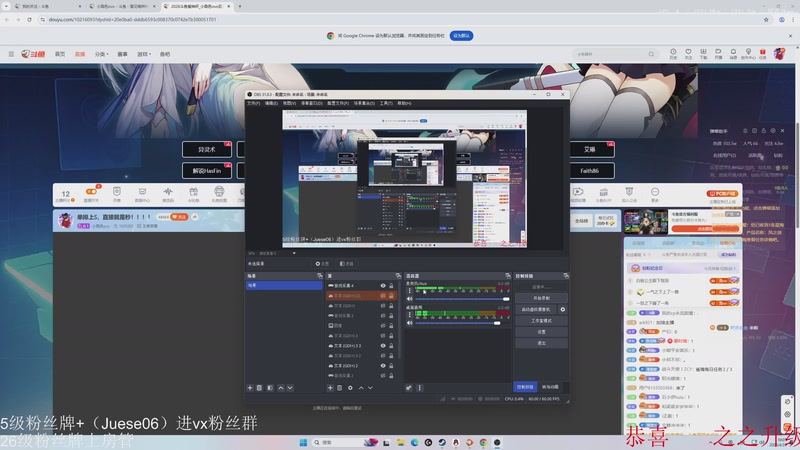Screen dimensions: 800x450
Task: Open 工具(T) menu in OBS
Action: (x=386, y=103)
